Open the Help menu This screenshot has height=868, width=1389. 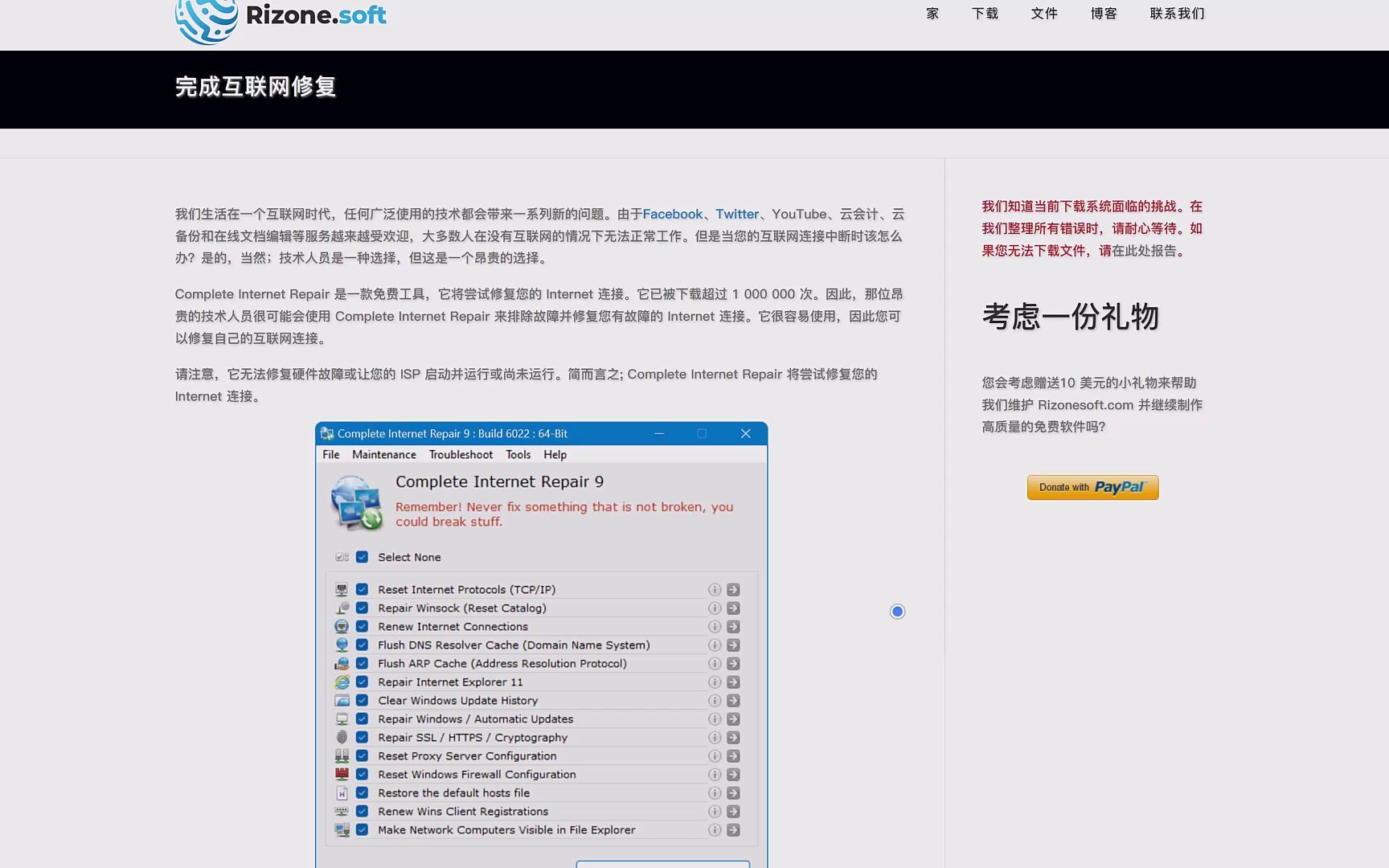tap(555, 455)
